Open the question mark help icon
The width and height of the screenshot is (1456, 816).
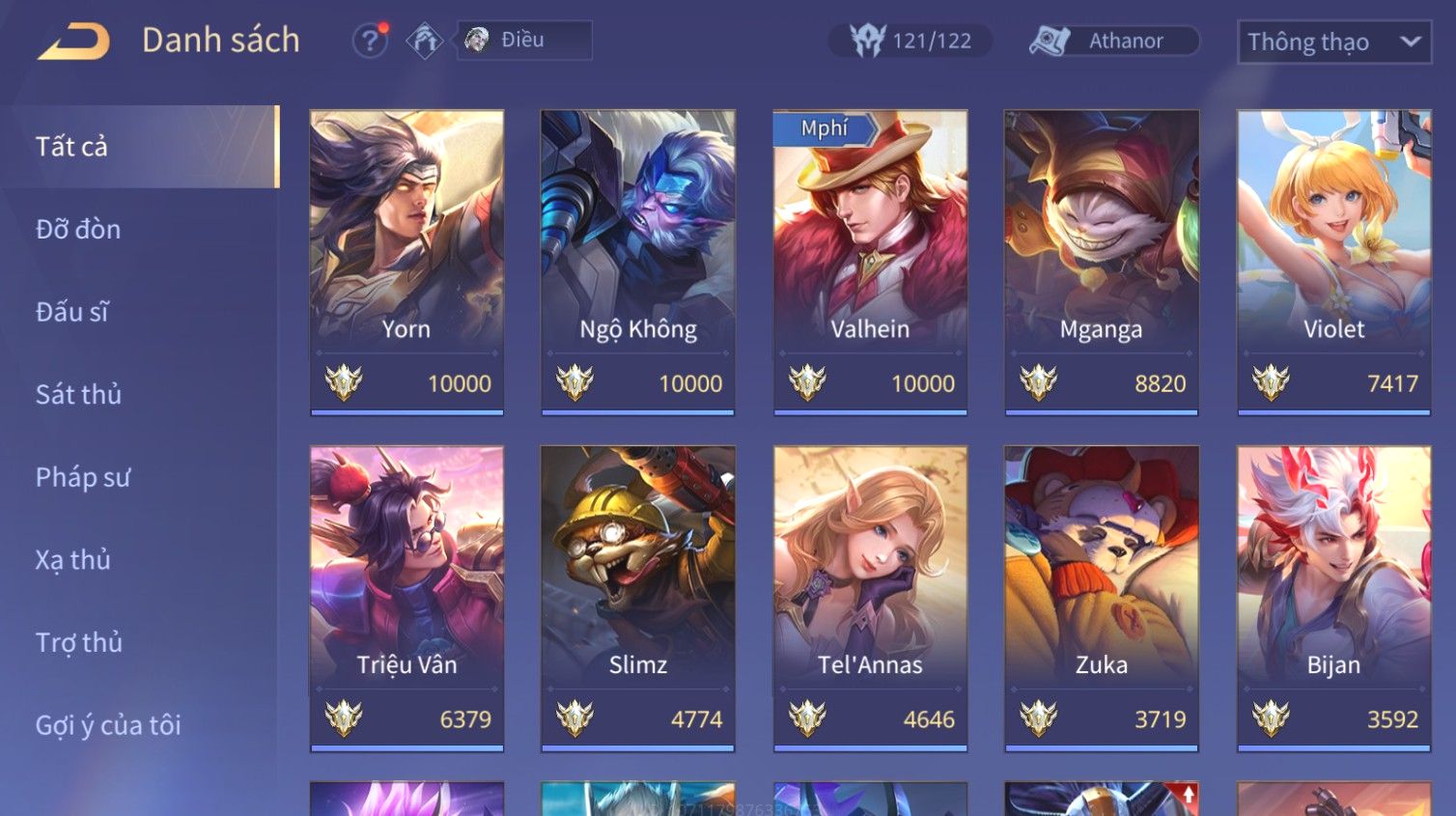pyautogui.click(x=370, y=41)
